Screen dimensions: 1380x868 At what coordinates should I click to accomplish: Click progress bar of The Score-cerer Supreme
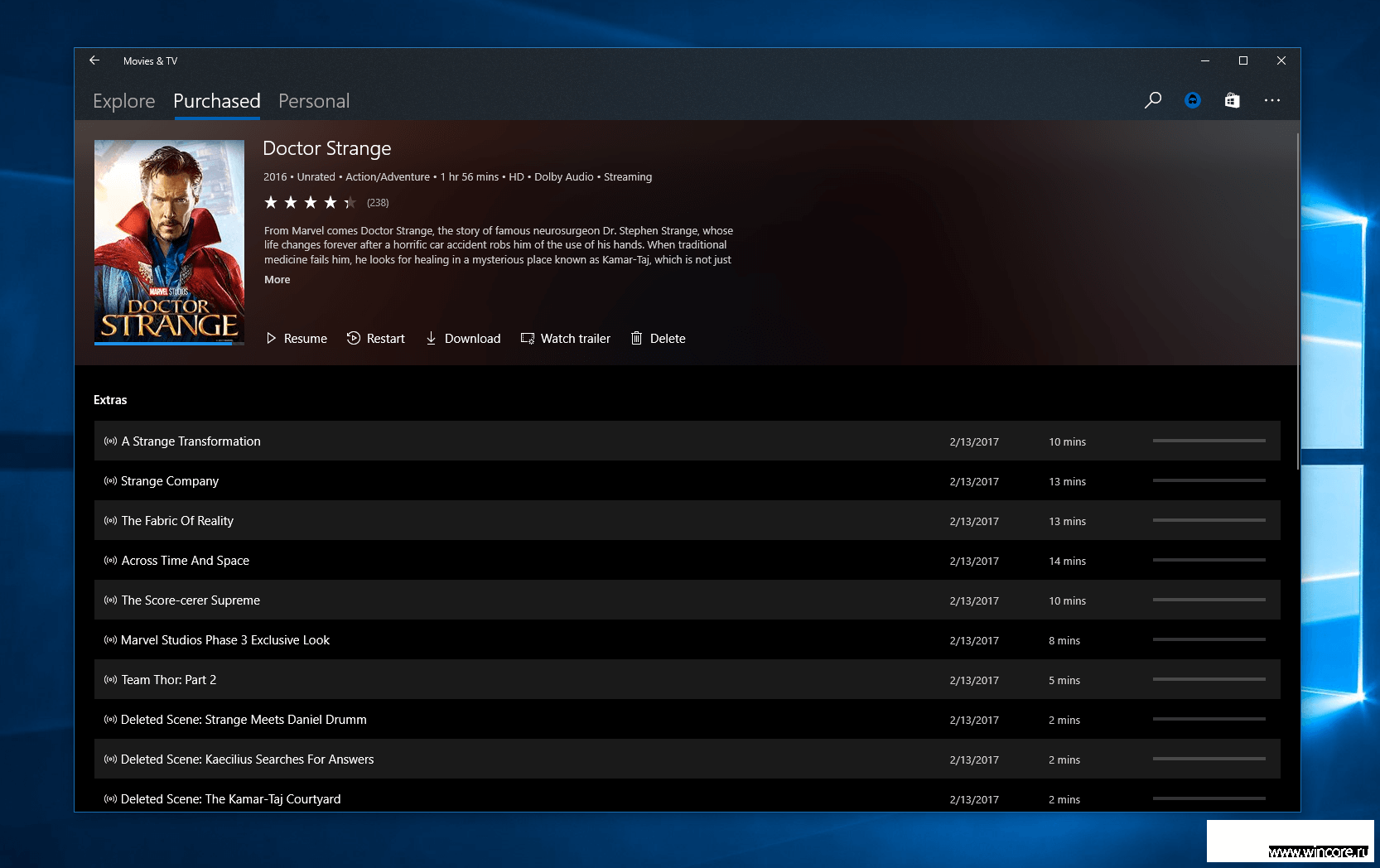(x=1209, y=600)
